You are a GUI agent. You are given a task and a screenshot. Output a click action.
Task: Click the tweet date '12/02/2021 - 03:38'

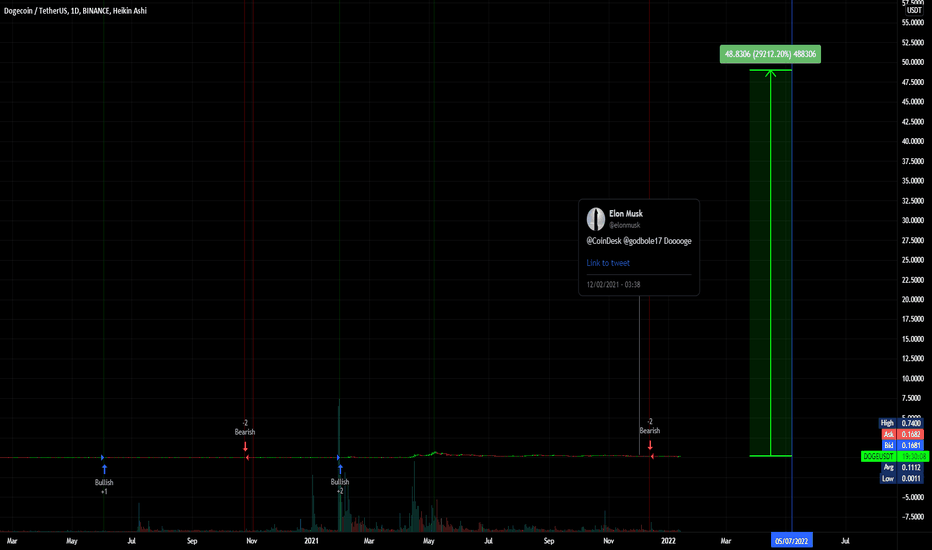pyautogui.click(x=613, y=285)
